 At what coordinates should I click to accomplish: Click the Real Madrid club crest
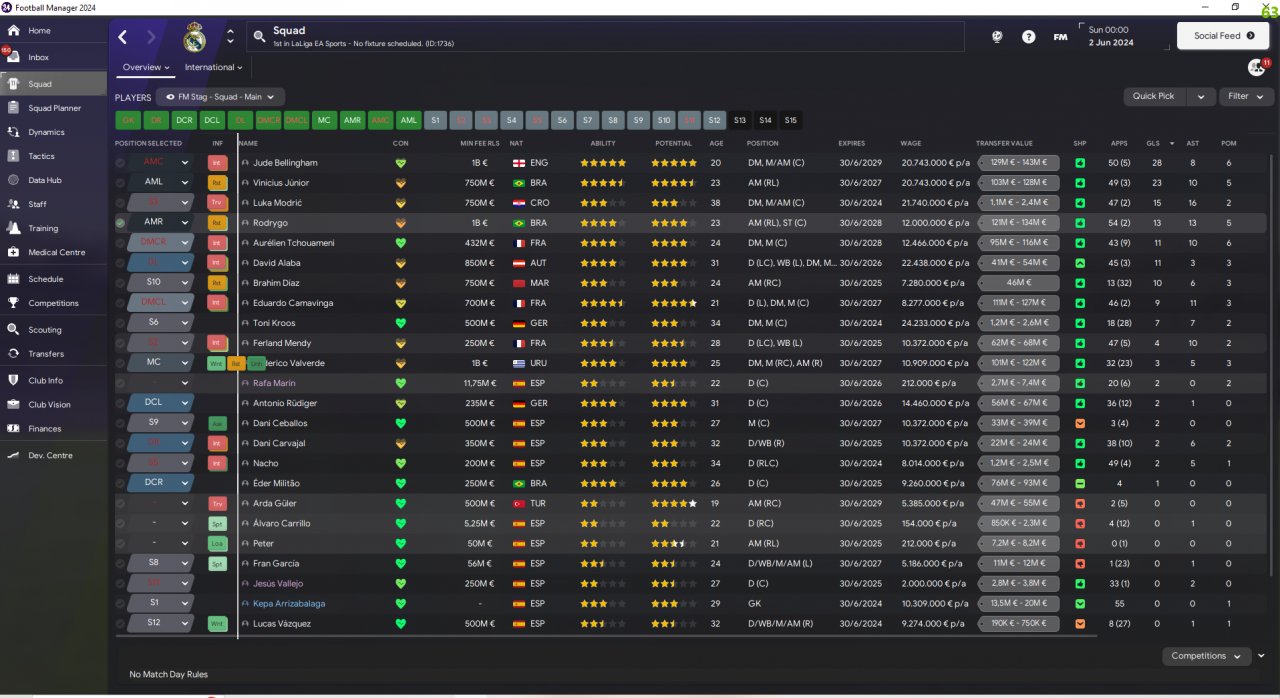click(x=195, y=38)
